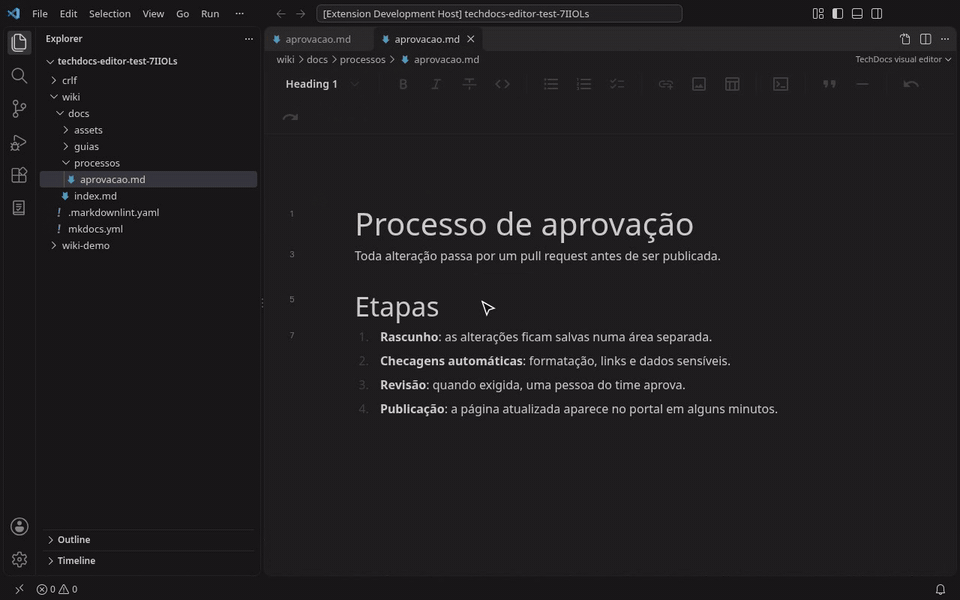Go back with the left arrow
Screen dimensions: 960x600
click(x=280, y=13)
